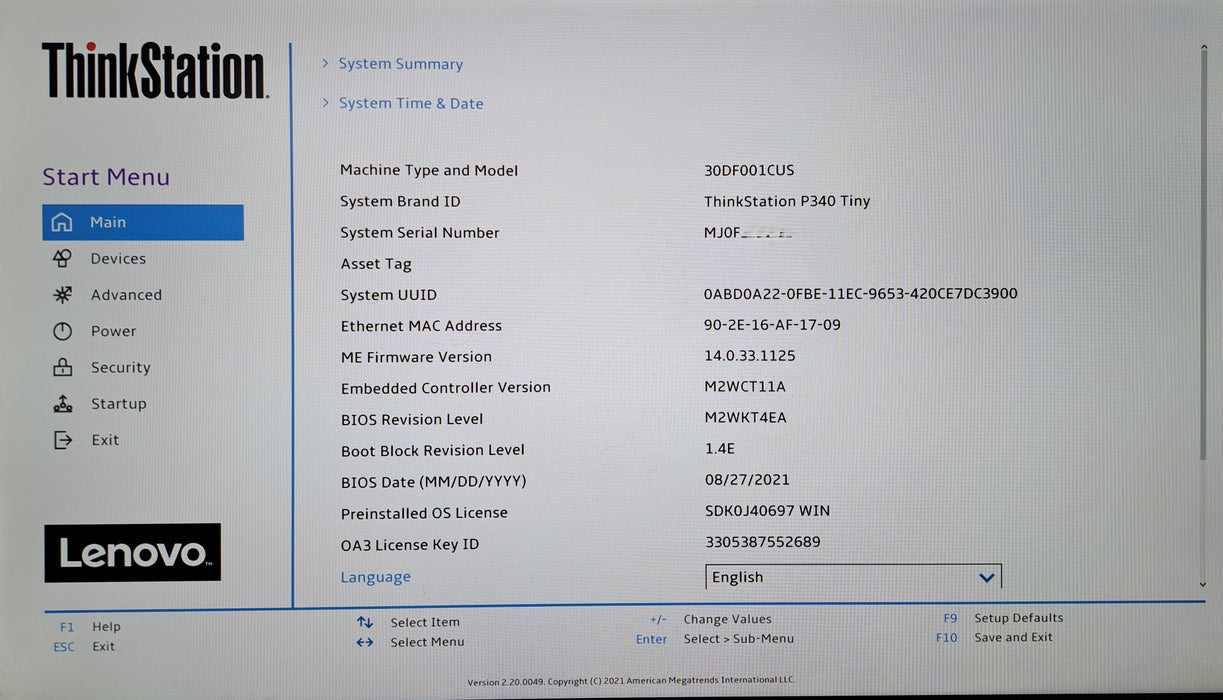This screenshot has height=700, width=1223.
Task: Click the MAC address 90-2E-16-AF-17-09
Action: point(772,325)
